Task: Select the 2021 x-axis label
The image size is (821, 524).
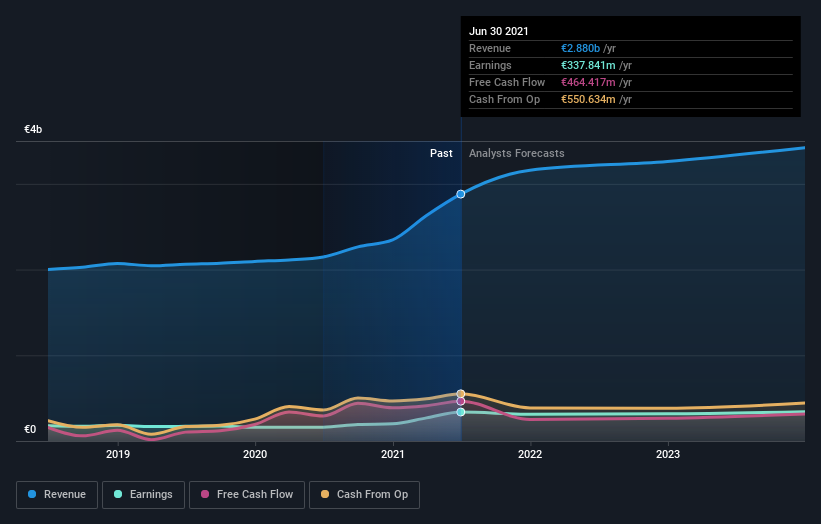Action: [x=393, y=454]
